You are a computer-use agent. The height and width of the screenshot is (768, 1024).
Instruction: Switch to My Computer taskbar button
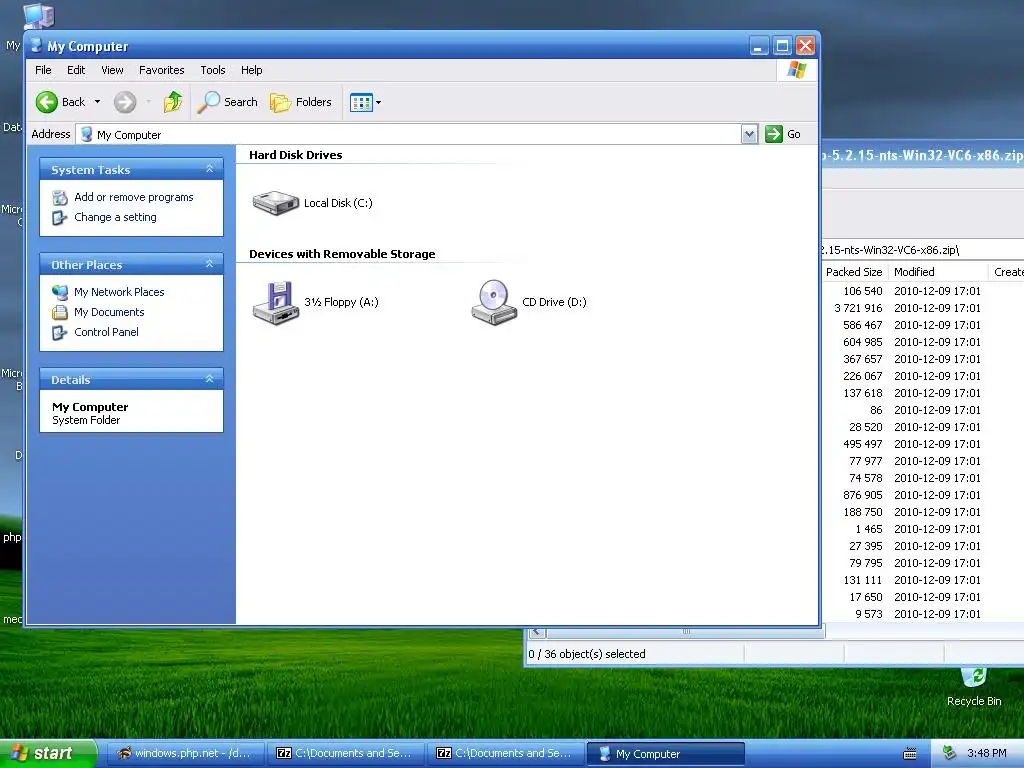665,754
